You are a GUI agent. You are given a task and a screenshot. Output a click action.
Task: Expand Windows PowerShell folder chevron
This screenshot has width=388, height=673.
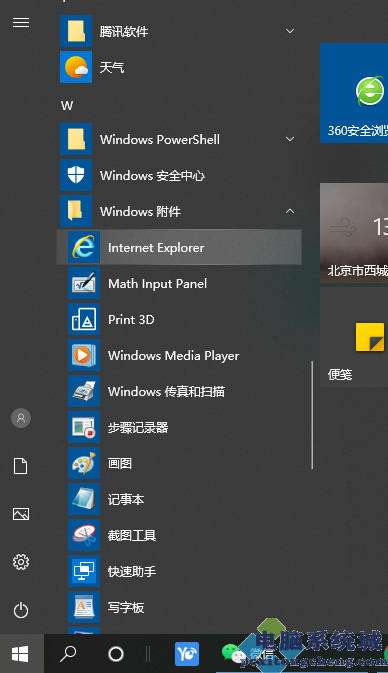[290, 139]
